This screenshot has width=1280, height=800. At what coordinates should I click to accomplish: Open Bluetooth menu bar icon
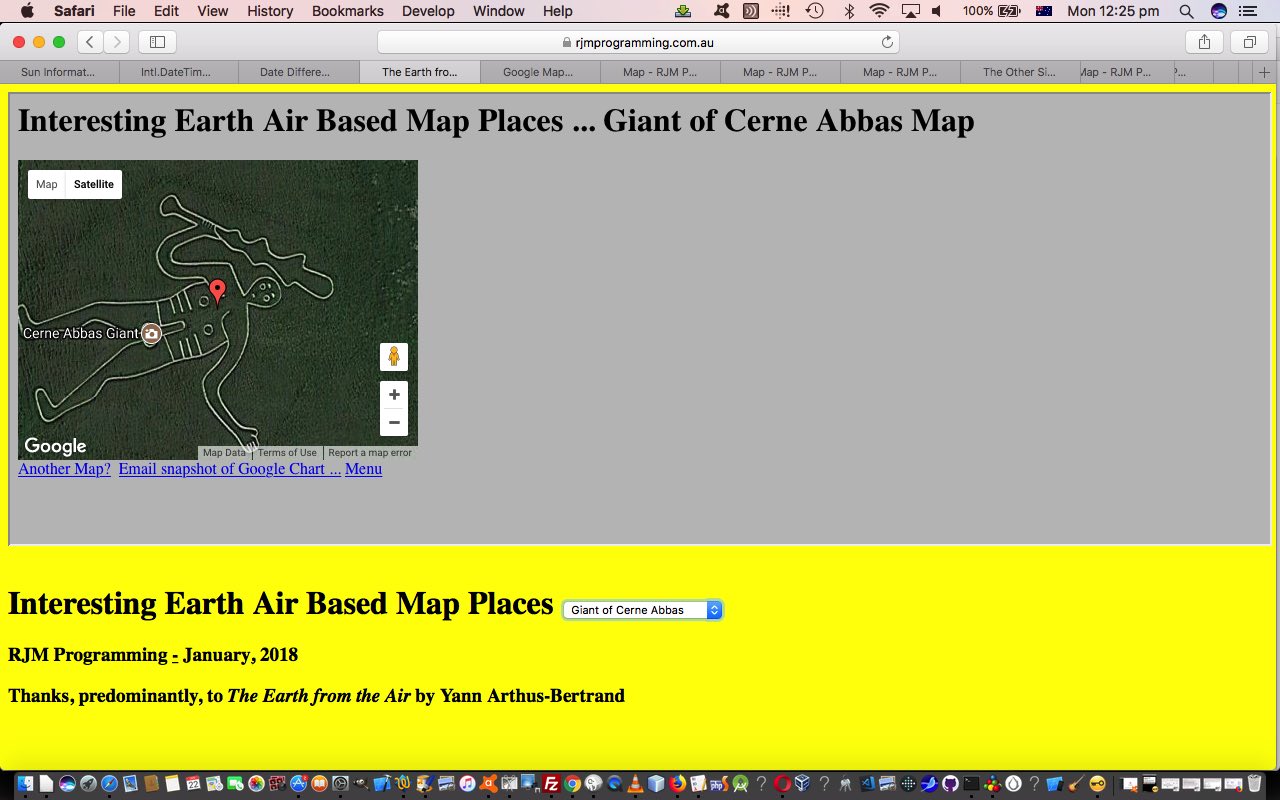[x=849, y=11]
